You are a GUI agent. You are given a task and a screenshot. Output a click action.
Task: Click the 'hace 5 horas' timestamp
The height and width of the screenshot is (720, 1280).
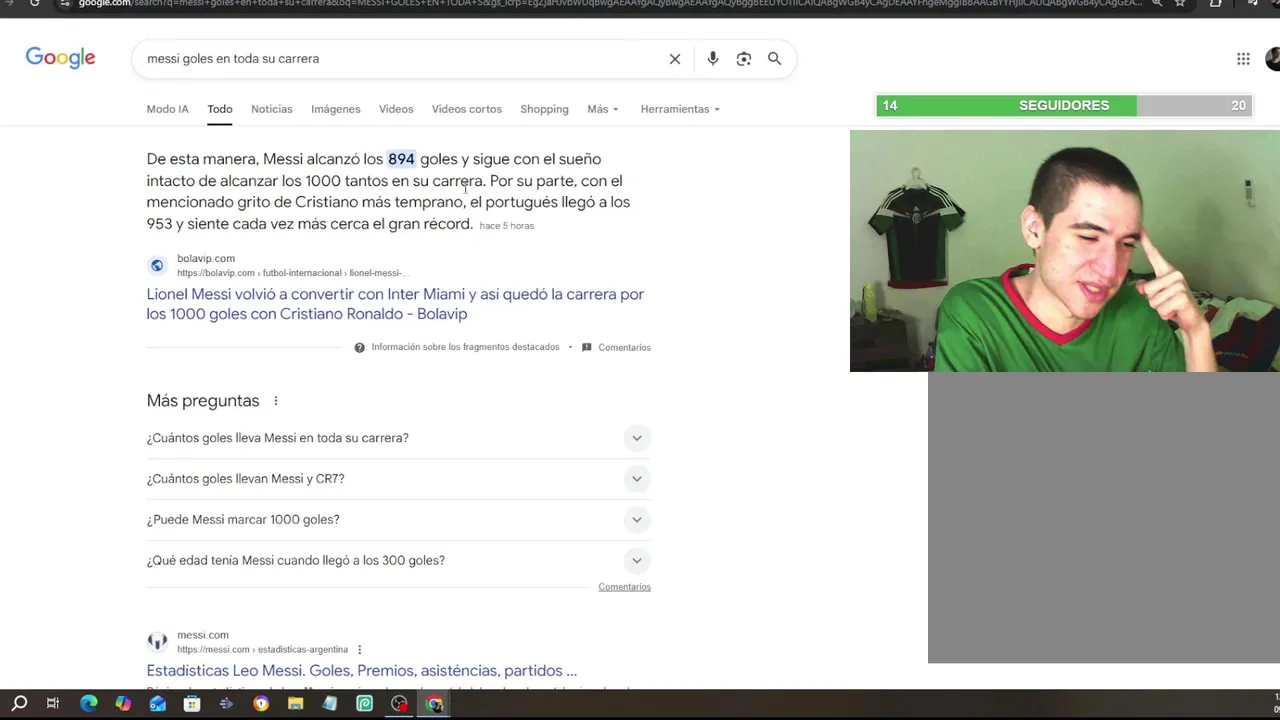(507, 226)
